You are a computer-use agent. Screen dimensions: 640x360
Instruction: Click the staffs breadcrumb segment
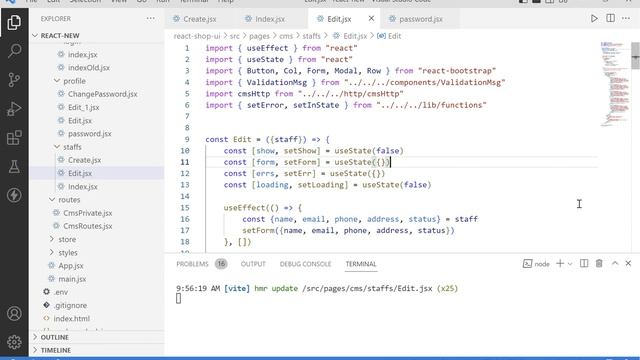click(x=311, y=36)
